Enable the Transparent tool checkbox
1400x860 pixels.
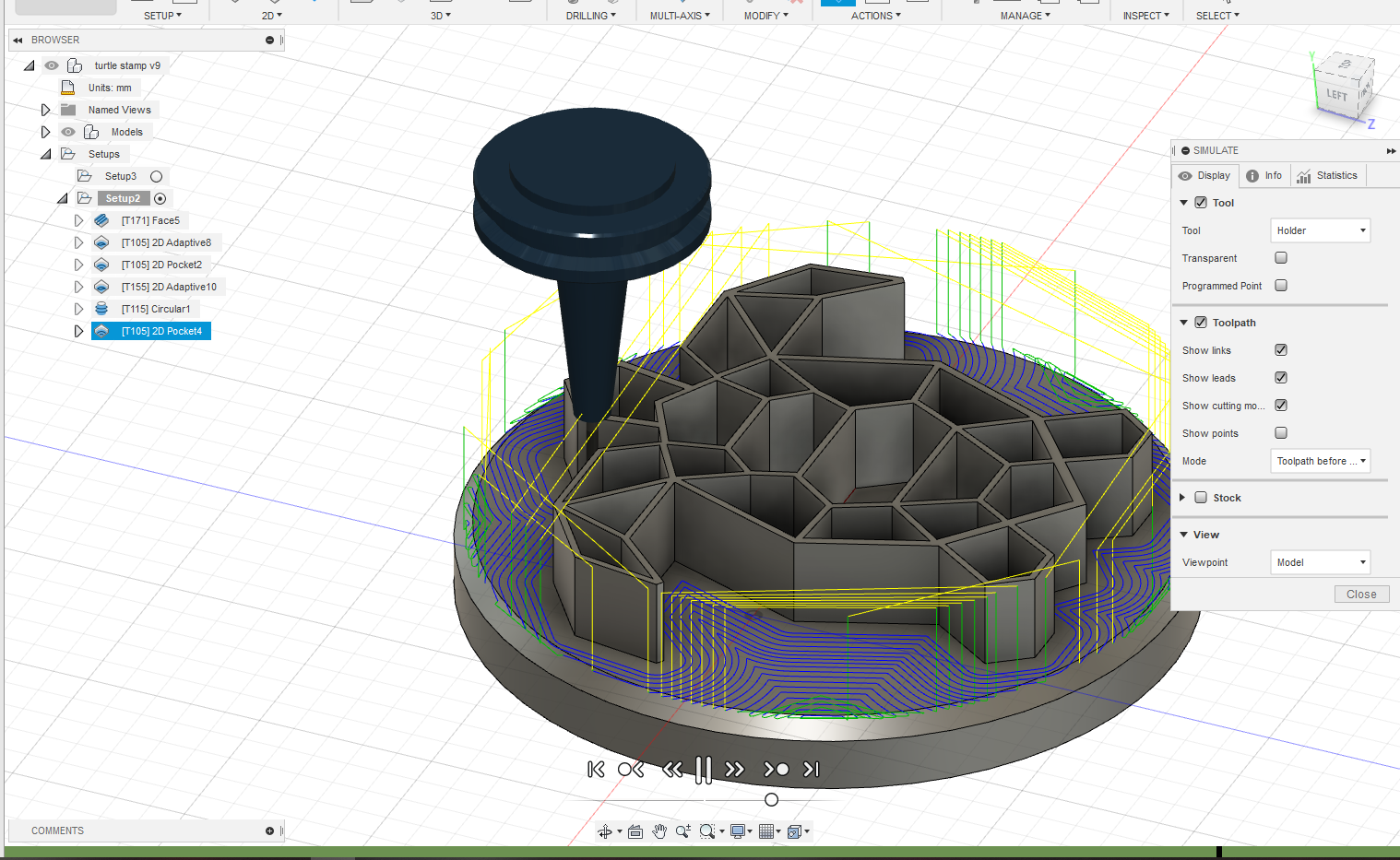1281,258
